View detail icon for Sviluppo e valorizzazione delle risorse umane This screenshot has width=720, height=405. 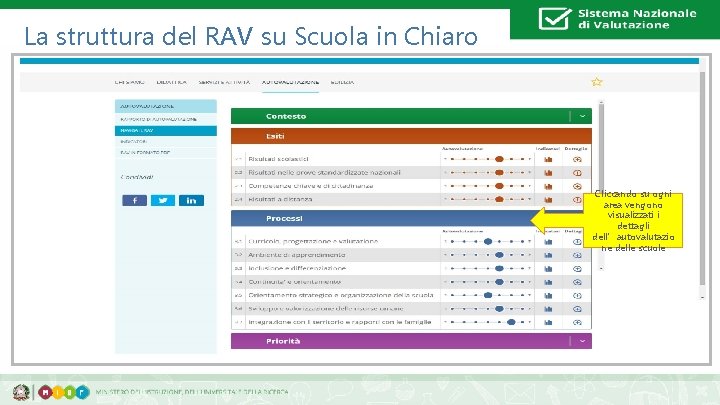point(577,309)
